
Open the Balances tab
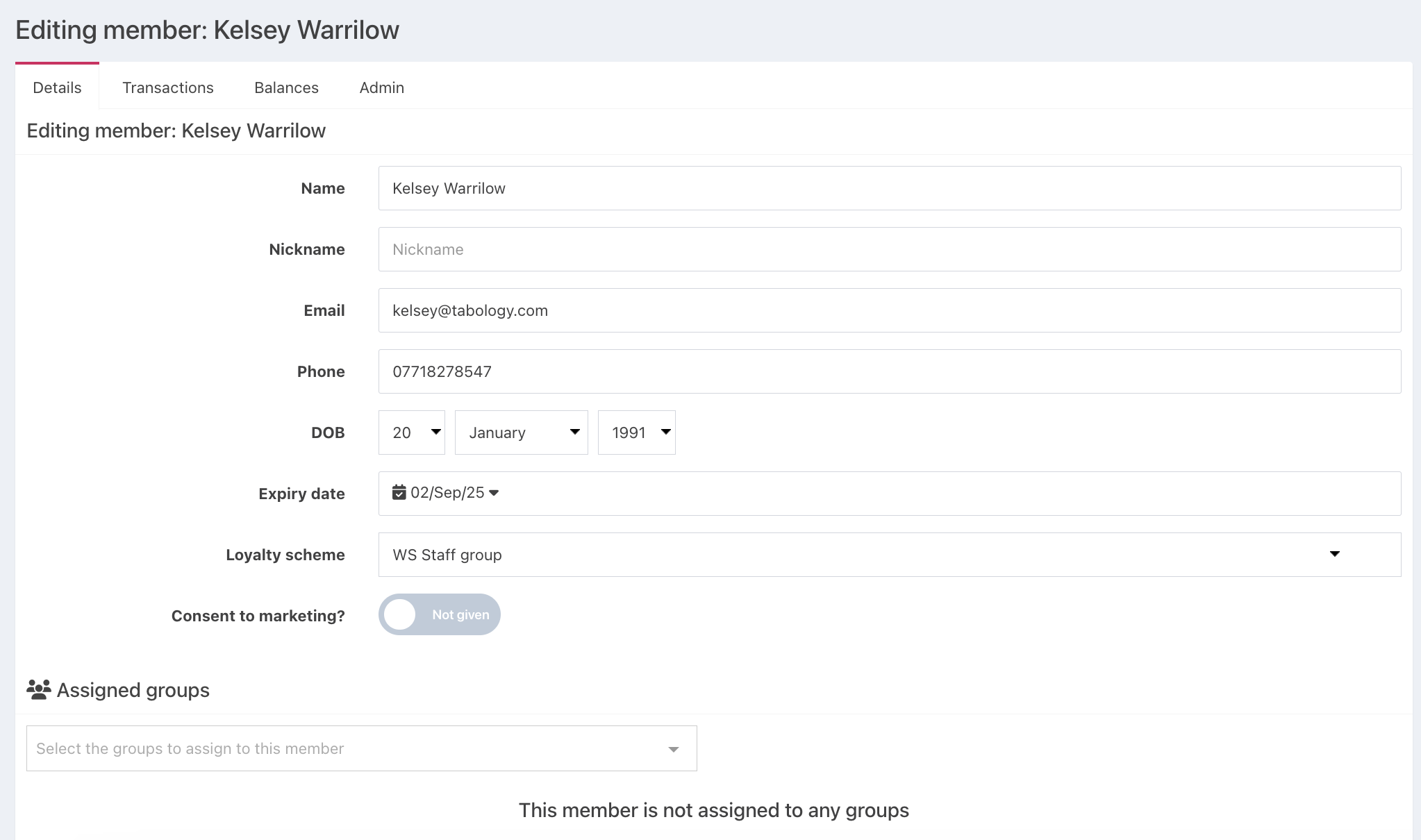click(286, 87)
